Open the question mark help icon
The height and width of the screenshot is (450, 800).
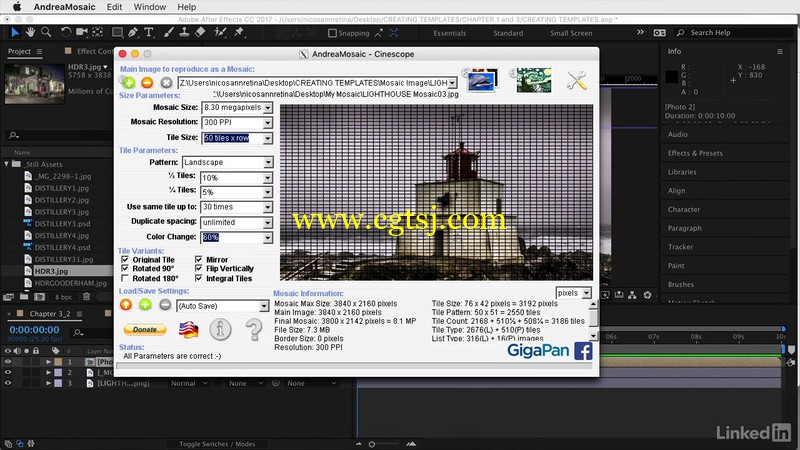pyautogui.click(x=254, y=330)
